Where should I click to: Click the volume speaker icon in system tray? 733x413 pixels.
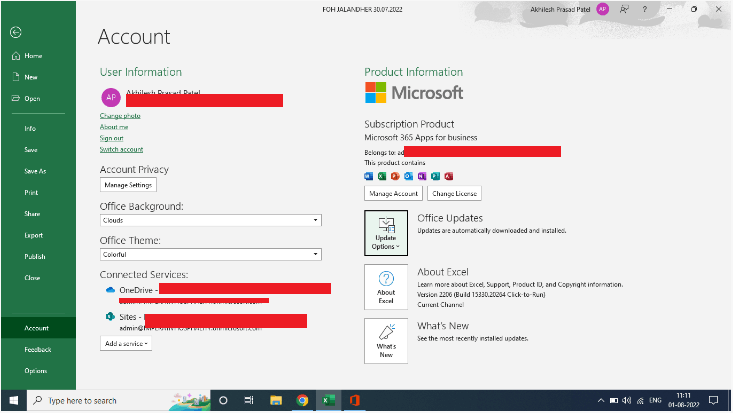(x=627, y=401)
